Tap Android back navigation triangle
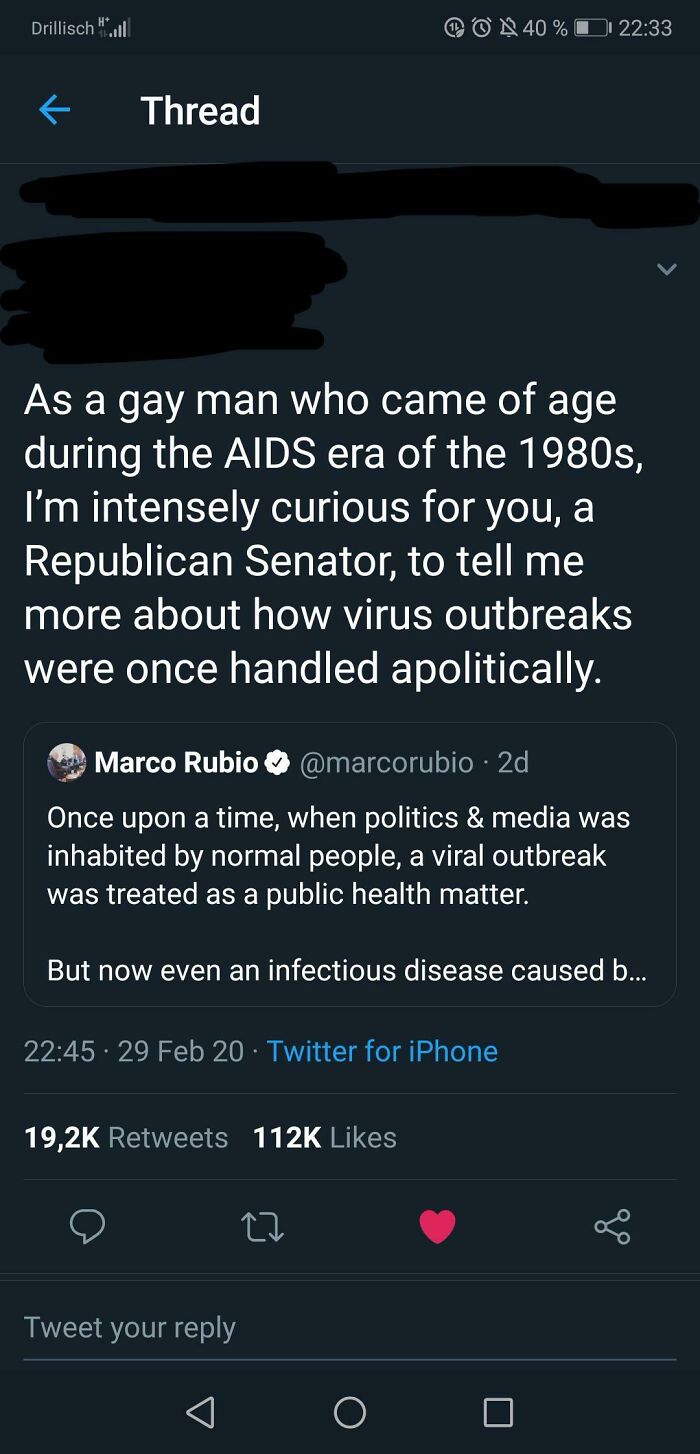700x1454 pixels. point(200,1411)
